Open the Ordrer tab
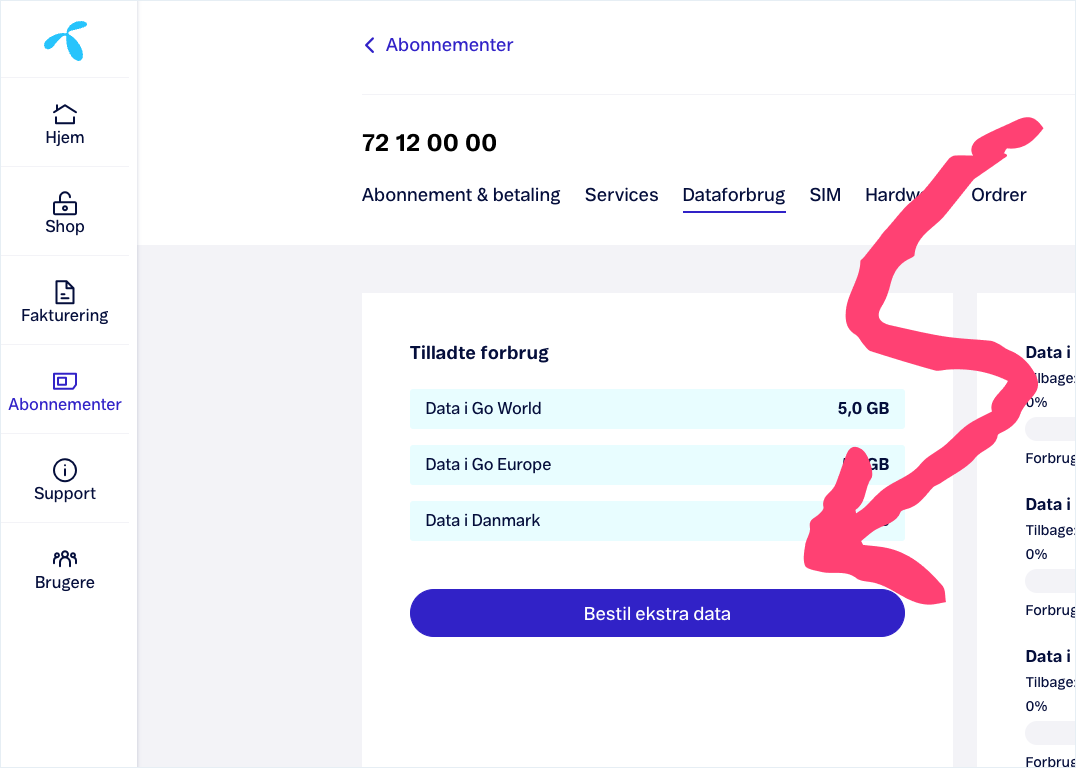The image size is (1076, 768). coord(998,195)
